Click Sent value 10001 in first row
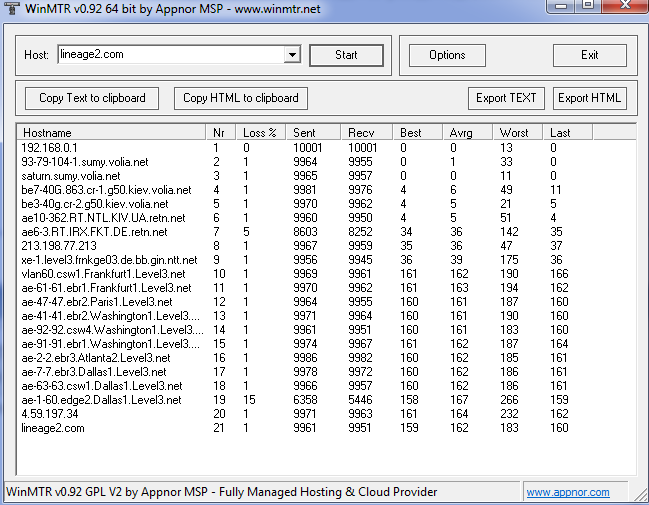Screen dimensions: 649x505 pyautogui.click(x=308, y=148)
